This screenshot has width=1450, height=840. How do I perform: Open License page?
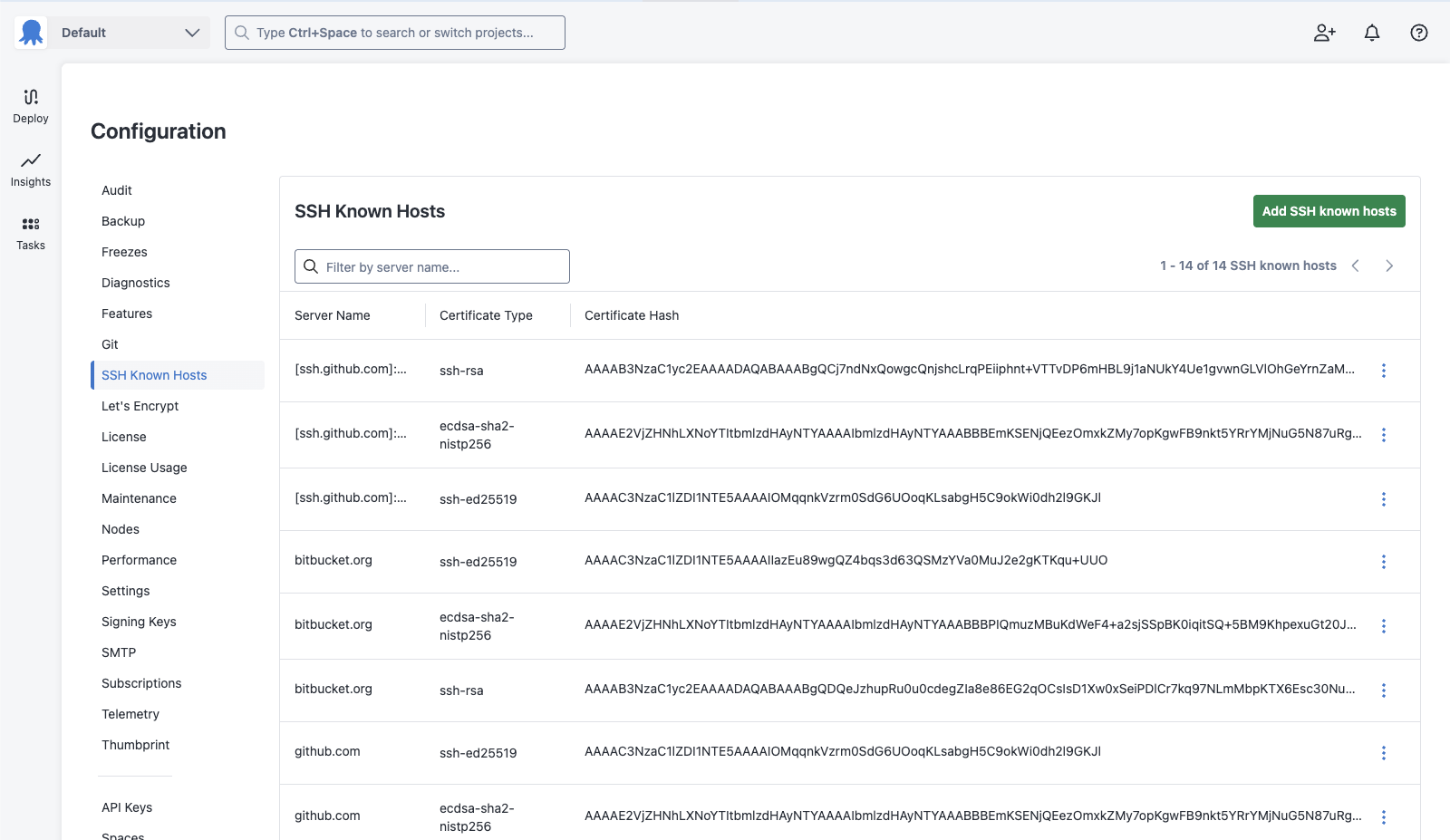[124, 437]
